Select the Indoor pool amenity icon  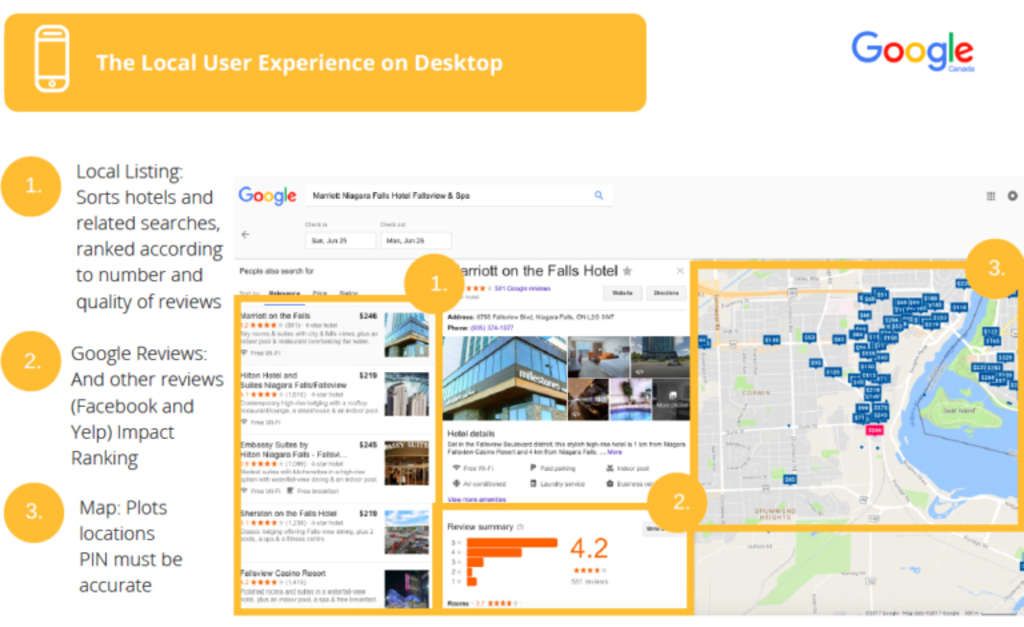pos(608,468)
